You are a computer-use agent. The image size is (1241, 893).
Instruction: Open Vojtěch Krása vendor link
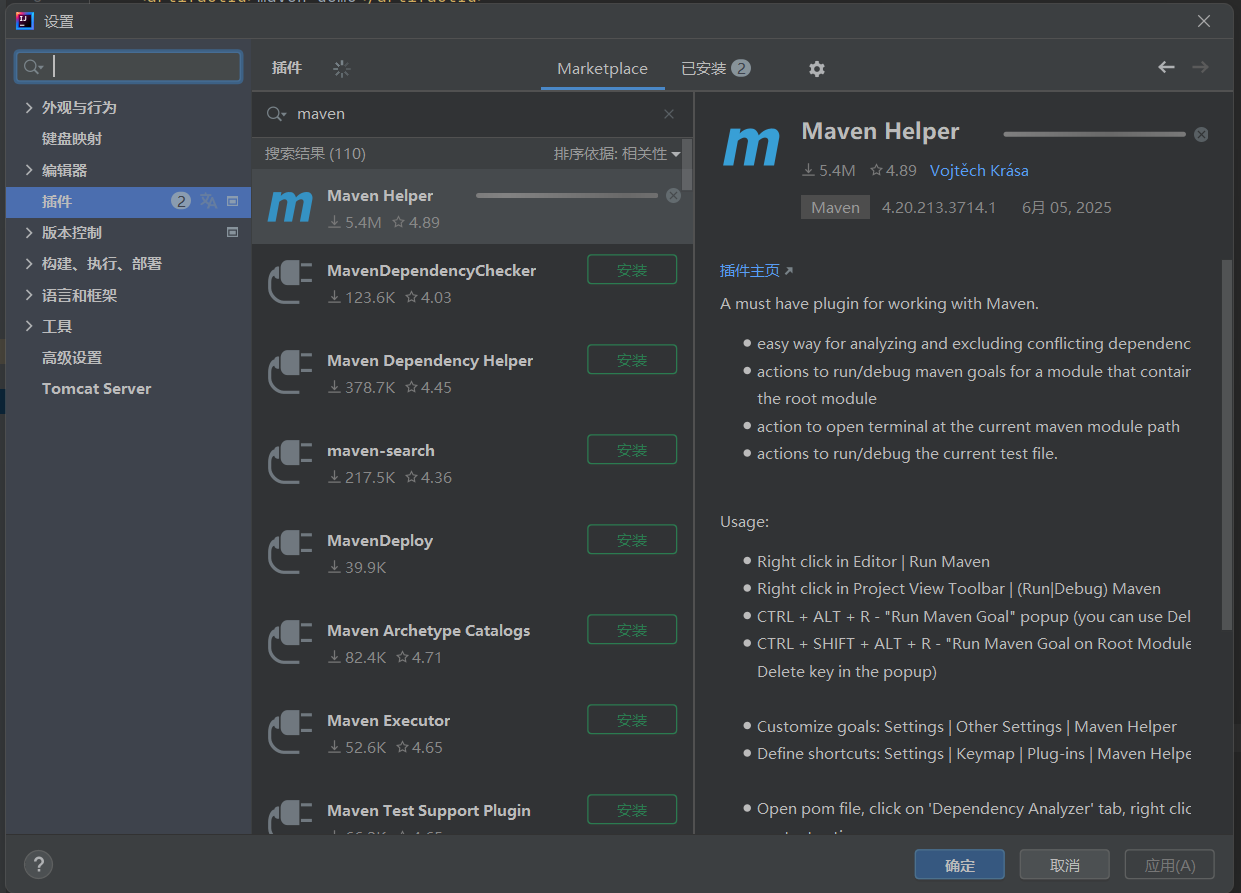point(979,170)
